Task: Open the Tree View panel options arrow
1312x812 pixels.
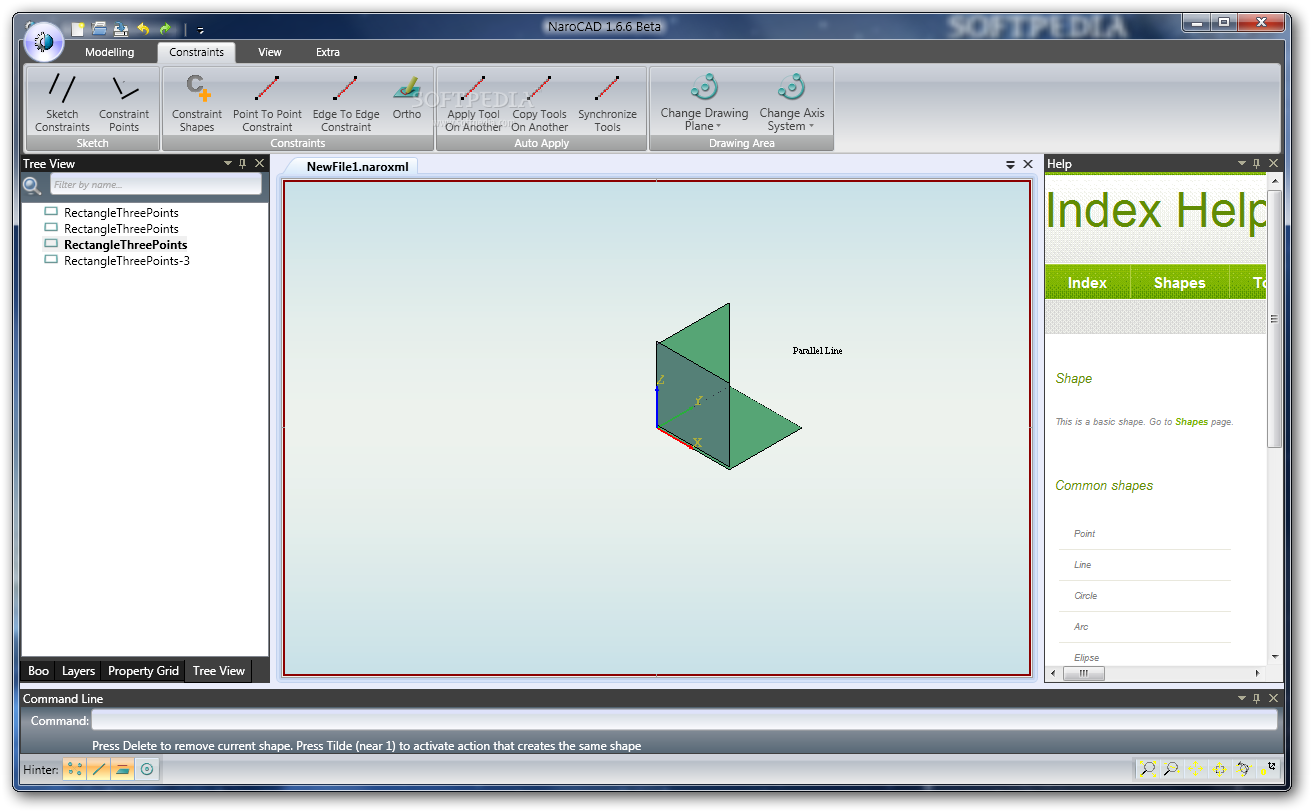Action: click(x=228, y=163)
